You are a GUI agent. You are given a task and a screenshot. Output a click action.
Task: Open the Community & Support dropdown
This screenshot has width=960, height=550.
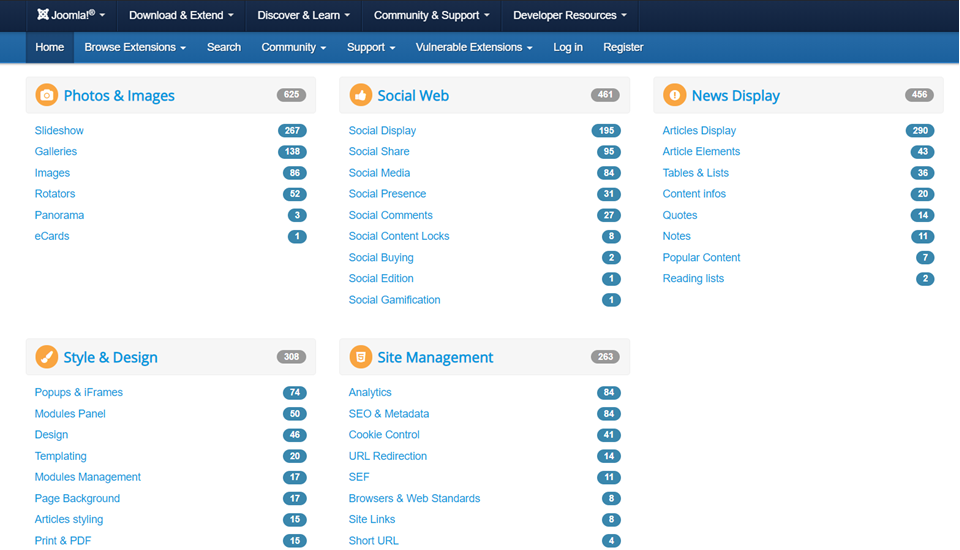point(432,15)
